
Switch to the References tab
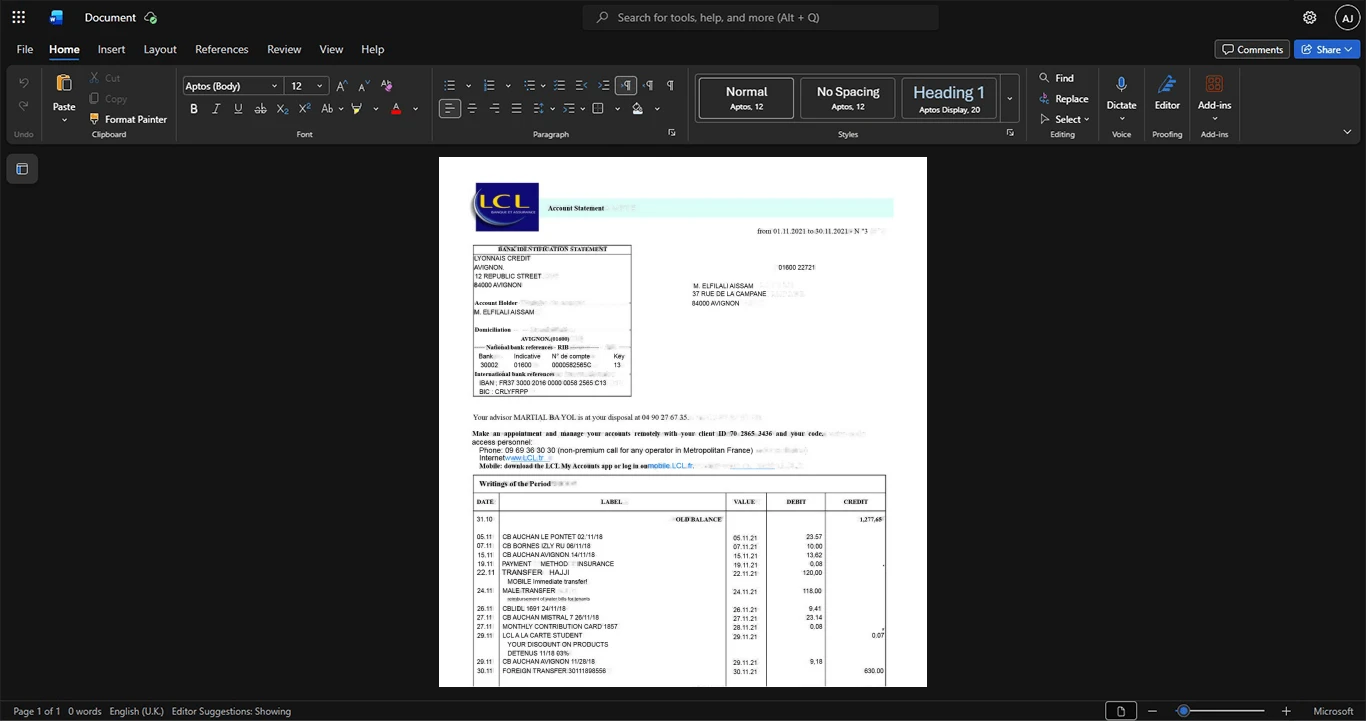[221, 49]
